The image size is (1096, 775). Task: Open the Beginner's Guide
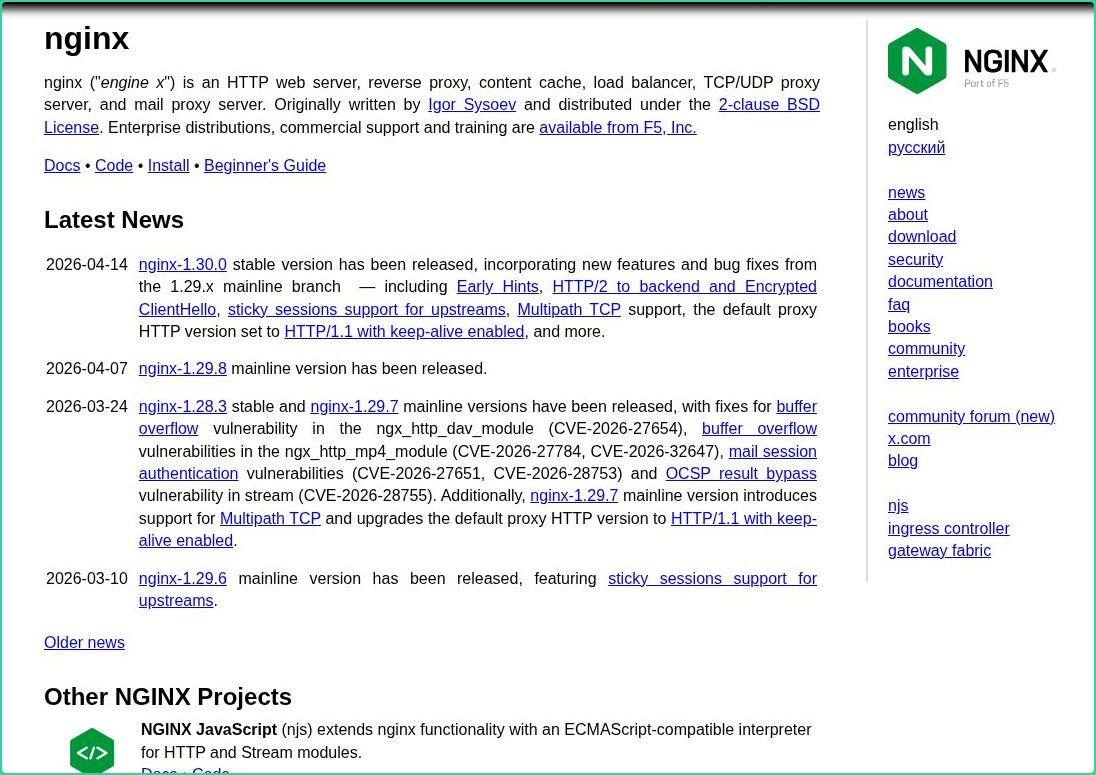click(264, 165)
